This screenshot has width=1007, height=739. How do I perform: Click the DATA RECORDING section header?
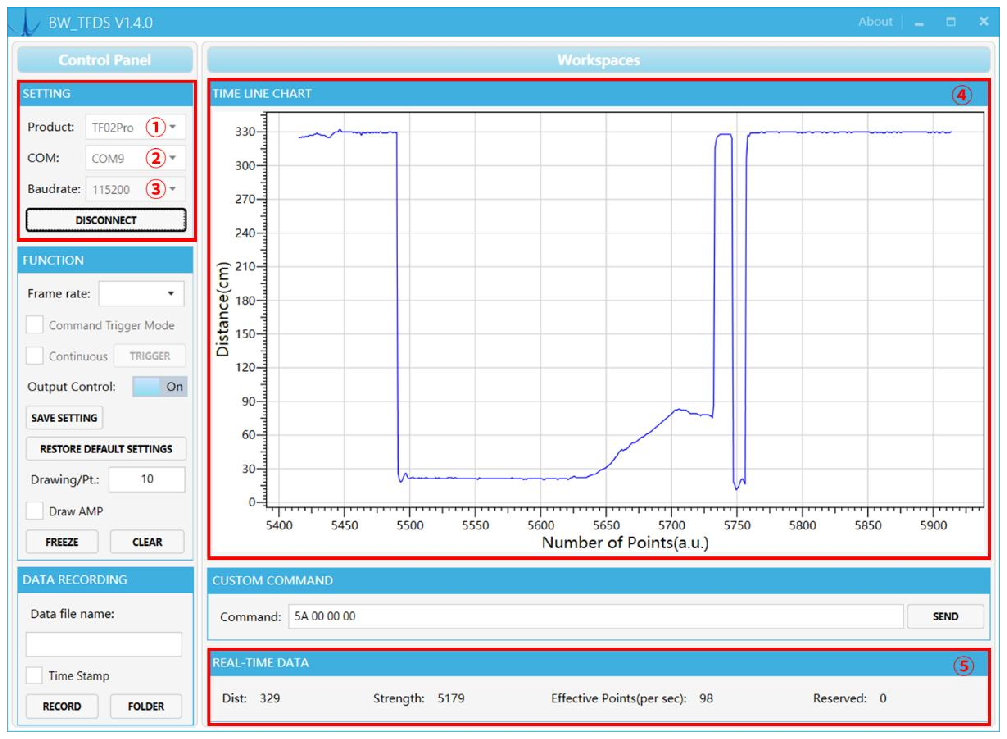106,580
